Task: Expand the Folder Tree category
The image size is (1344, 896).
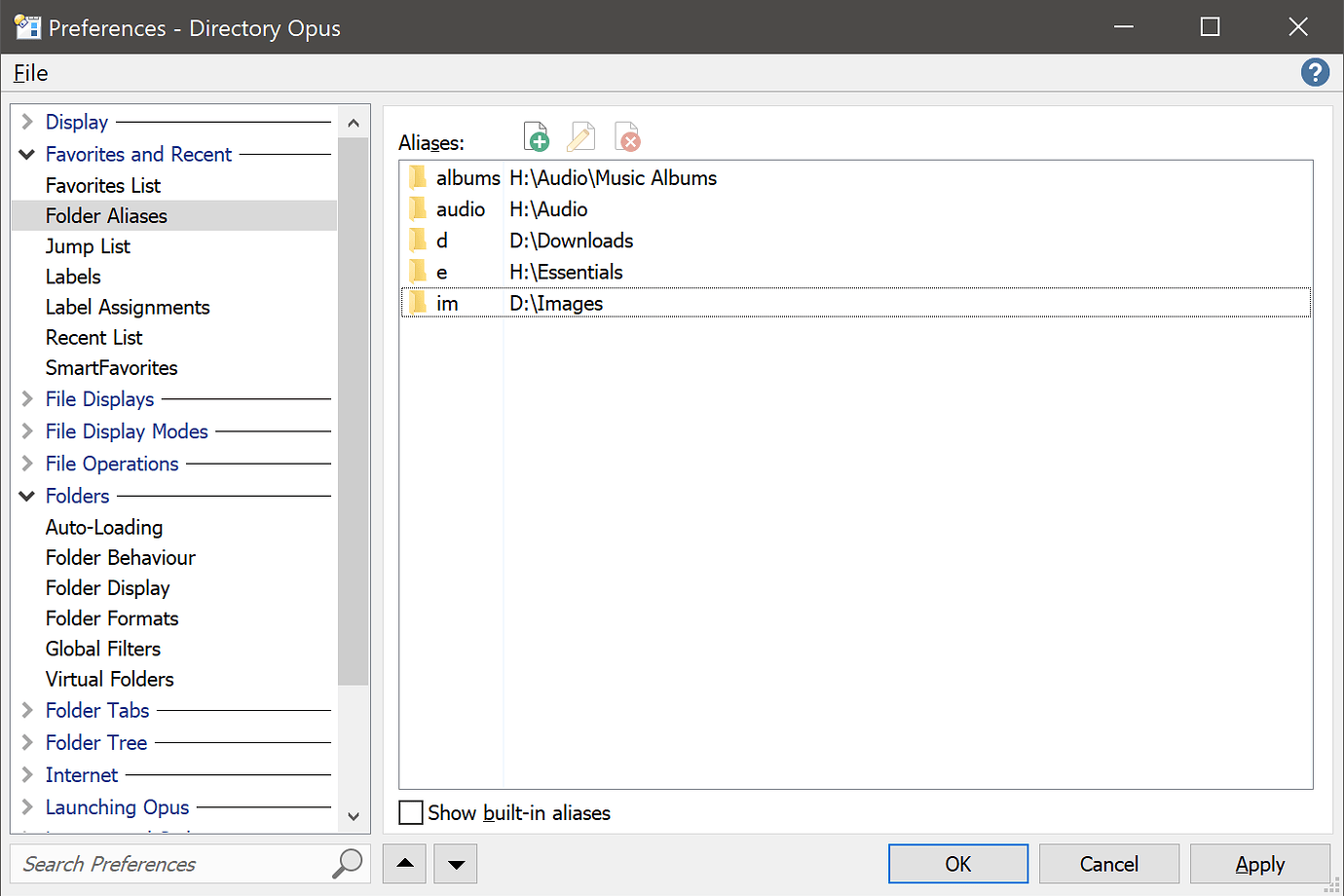Action: (x=27, y=742)
